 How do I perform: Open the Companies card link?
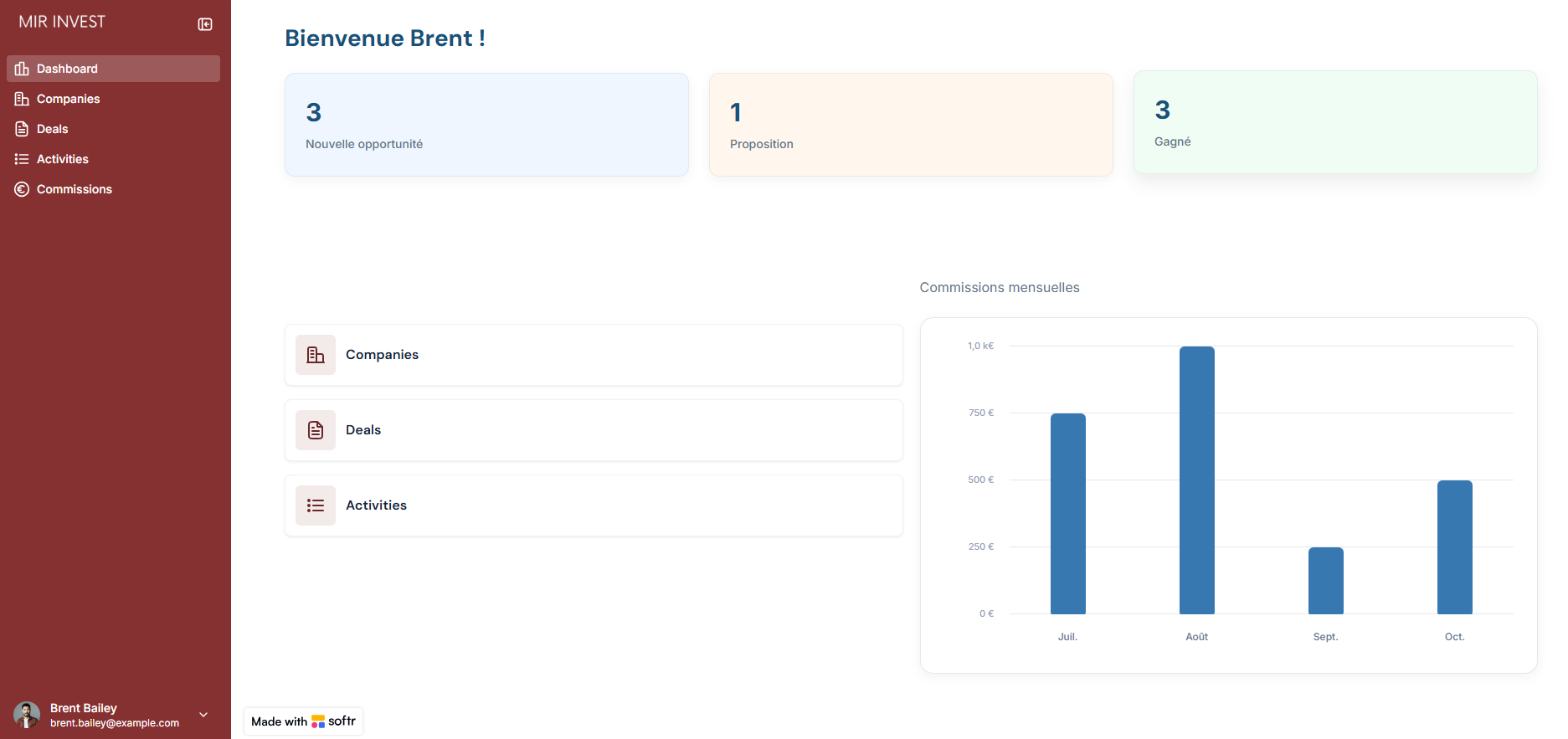[x=594, y=355]
